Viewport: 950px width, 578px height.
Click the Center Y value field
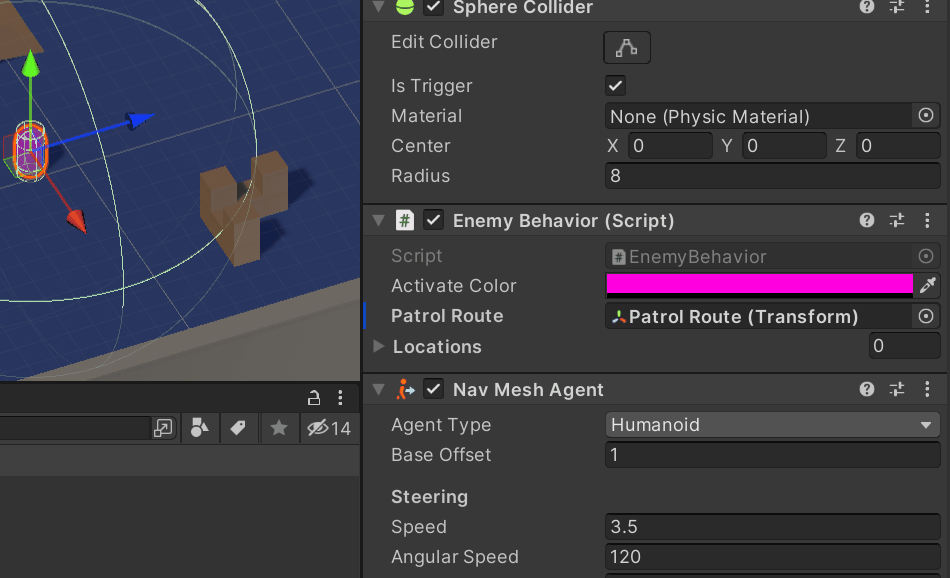[784, 146]
